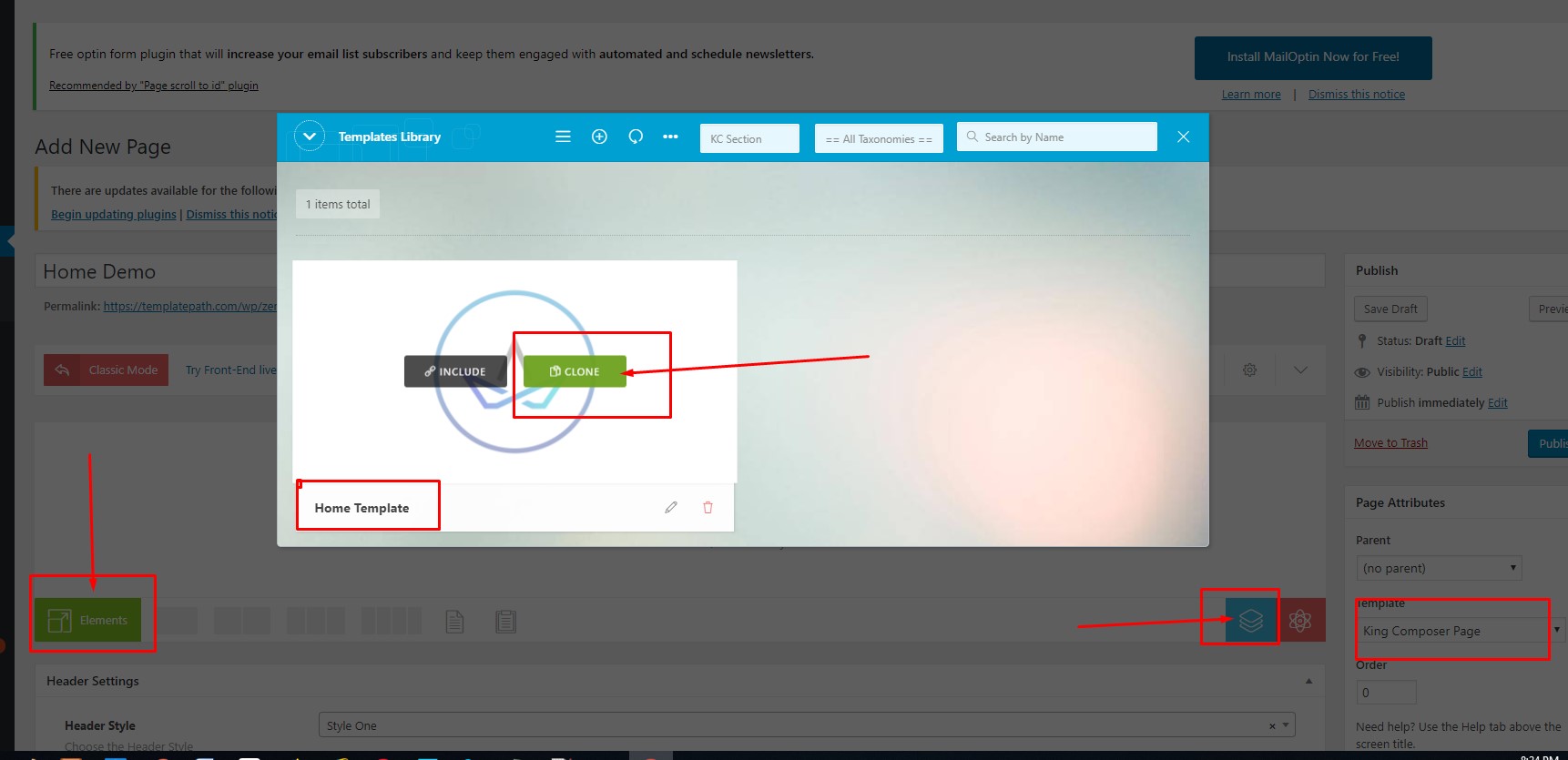The image size is (1568, 760).
Task: Click the pencil edit icon for Home Template
Action: (671, 507)
